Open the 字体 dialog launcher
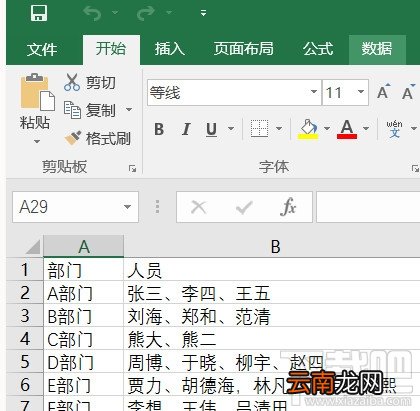The width and height of the screenshot is (420, 411). [x=415, y=169]
